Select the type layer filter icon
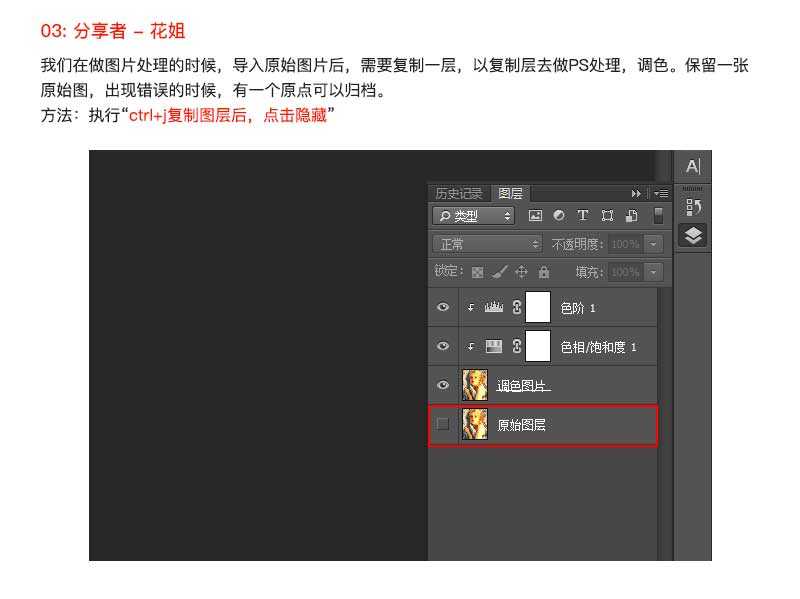The image size is (800, 599). tap(583, 215)
